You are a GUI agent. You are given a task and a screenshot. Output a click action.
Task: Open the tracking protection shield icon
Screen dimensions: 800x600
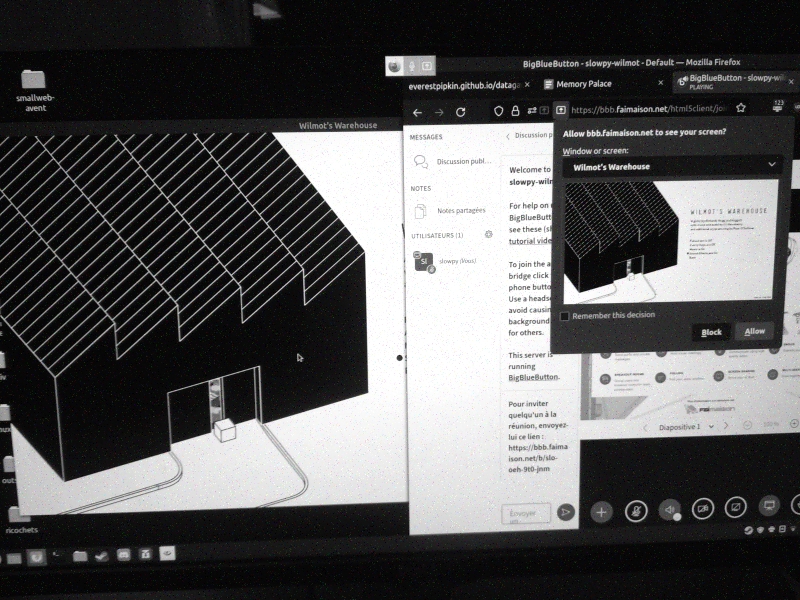click(498, 111)
